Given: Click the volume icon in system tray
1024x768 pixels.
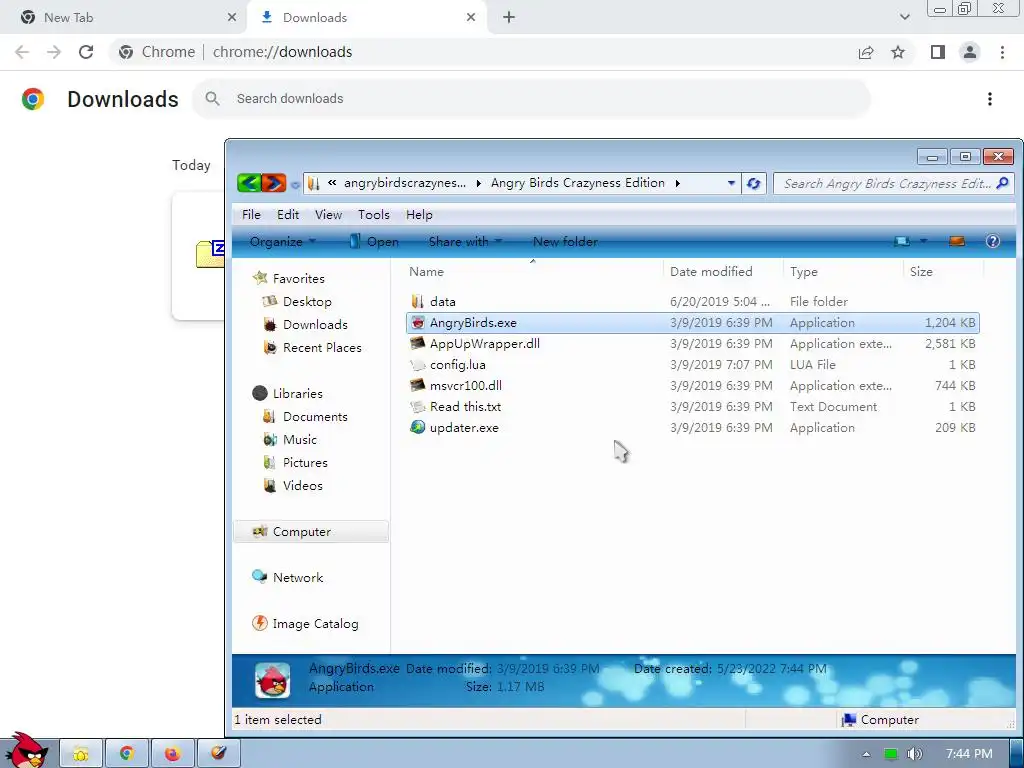Looking at the screenshot, I should click(914, 754).
